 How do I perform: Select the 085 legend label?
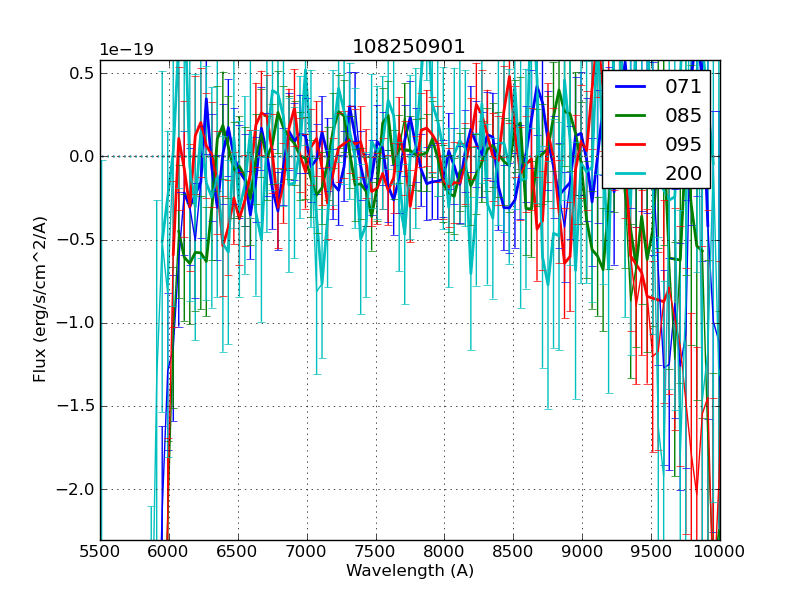click(x=683, y=115)
